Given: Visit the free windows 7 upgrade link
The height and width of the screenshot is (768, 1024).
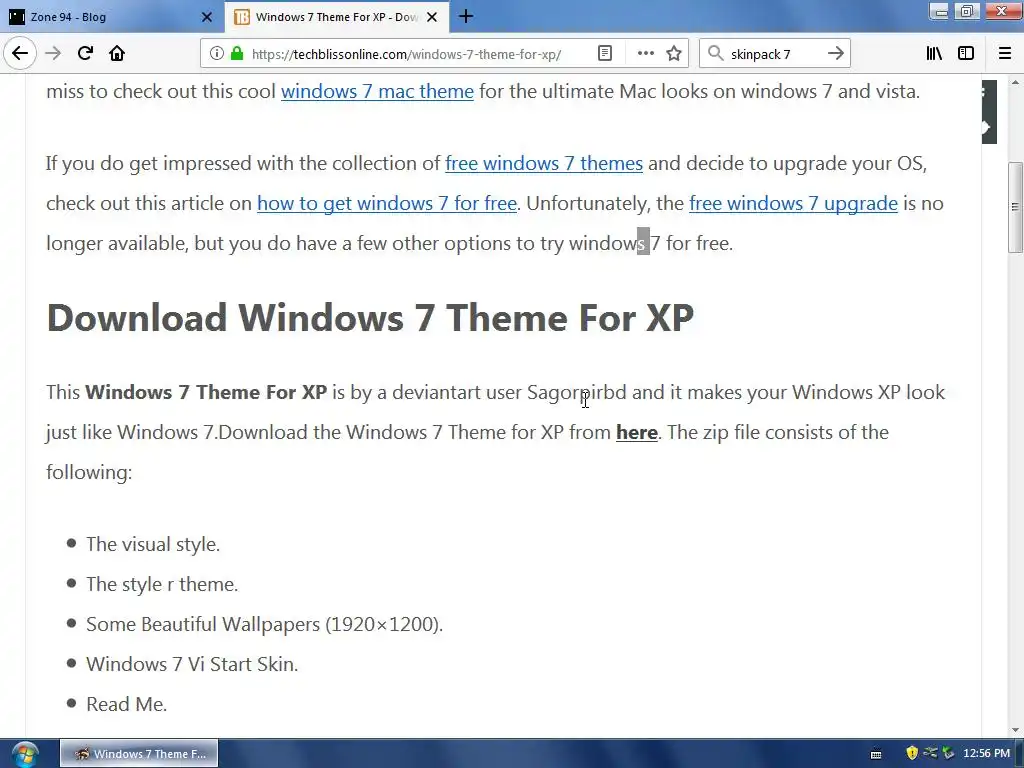Looking at the screenshot, I should [x=793, y=204].
